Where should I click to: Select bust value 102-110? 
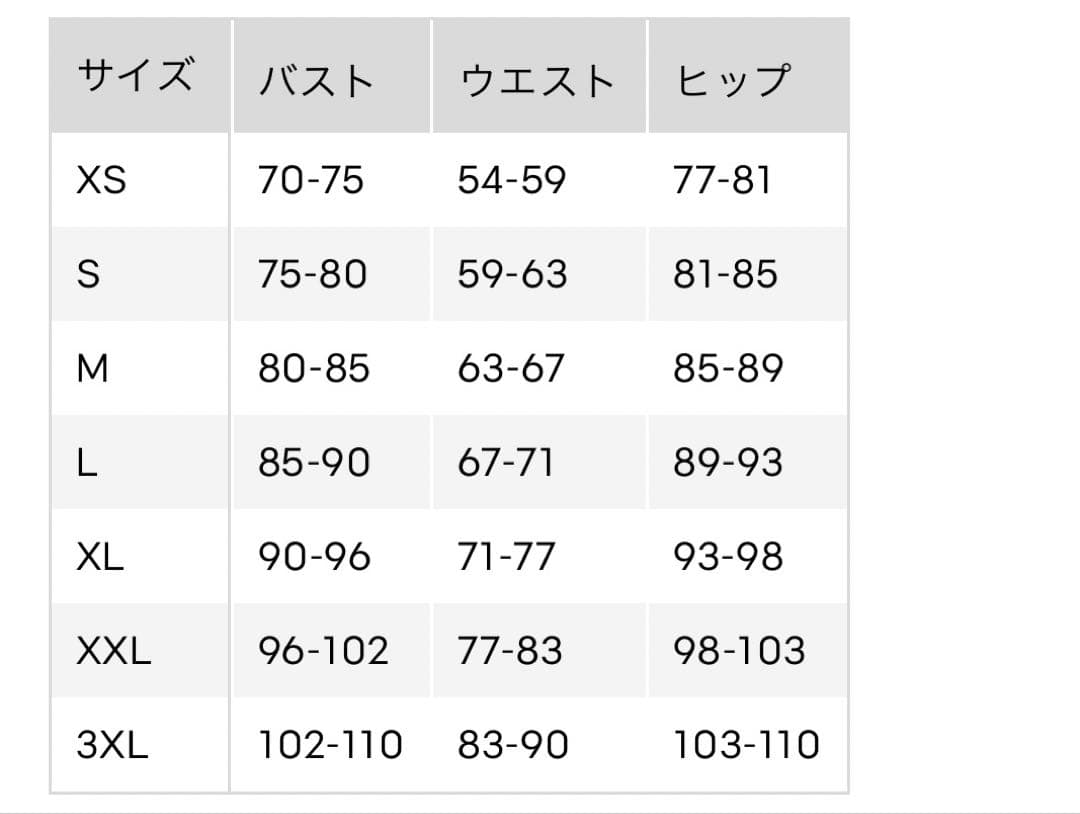[331, 745]
